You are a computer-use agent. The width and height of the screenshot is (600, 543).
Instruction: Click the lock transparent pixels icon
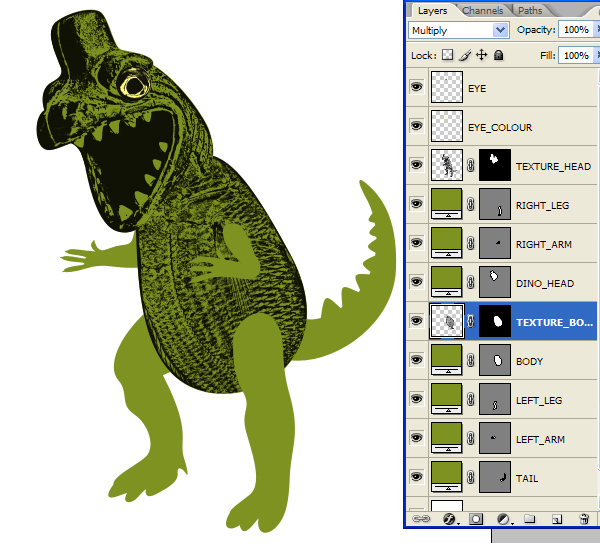[447, 55]
